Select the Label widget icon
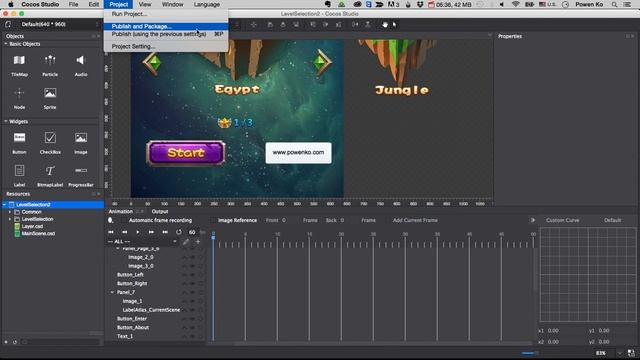Image resolution: width=640 pixels, height=360 pixels. [x=19, y=170]
